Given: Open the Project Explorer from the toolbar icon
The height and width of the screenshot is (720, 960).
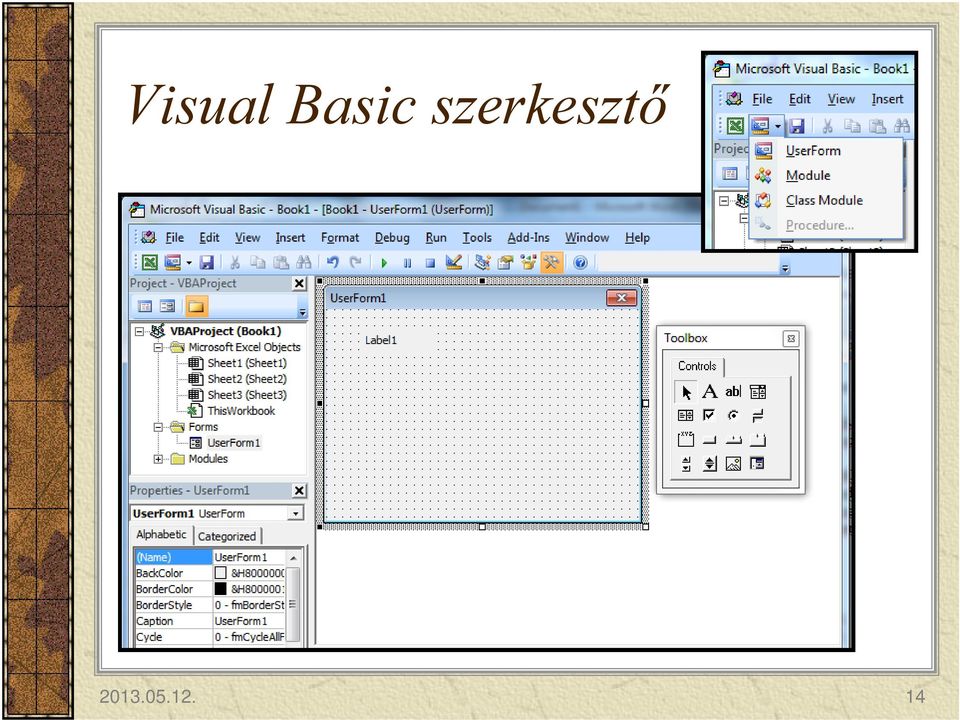Looking at the screenshot, I should [482, 263].
